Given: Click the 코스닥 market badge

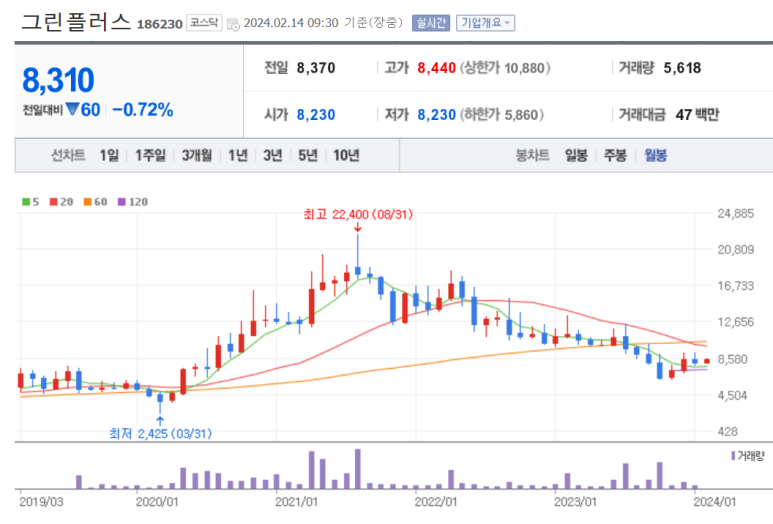Looking at the screenshot, I should [204, 23].
